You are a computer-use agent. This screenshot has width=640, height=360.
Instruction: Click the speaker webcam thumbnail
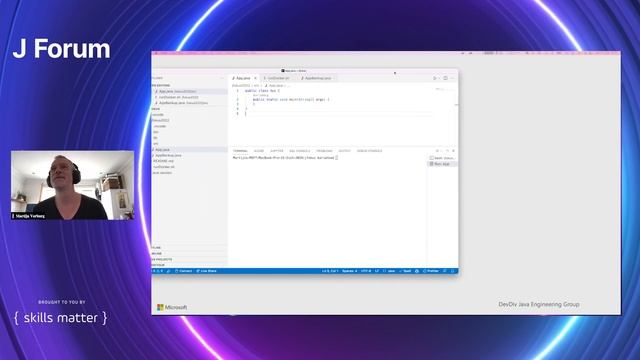click(x=72, y=185)
